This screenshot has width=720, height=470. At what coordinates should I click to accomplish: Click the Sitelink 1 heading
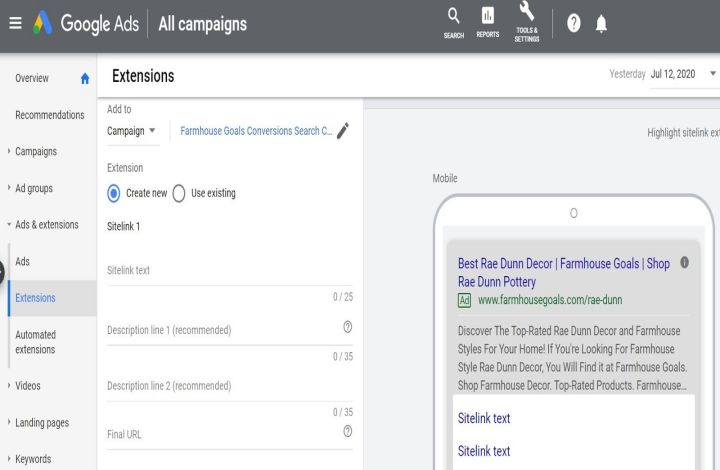(x=124, y=226)
